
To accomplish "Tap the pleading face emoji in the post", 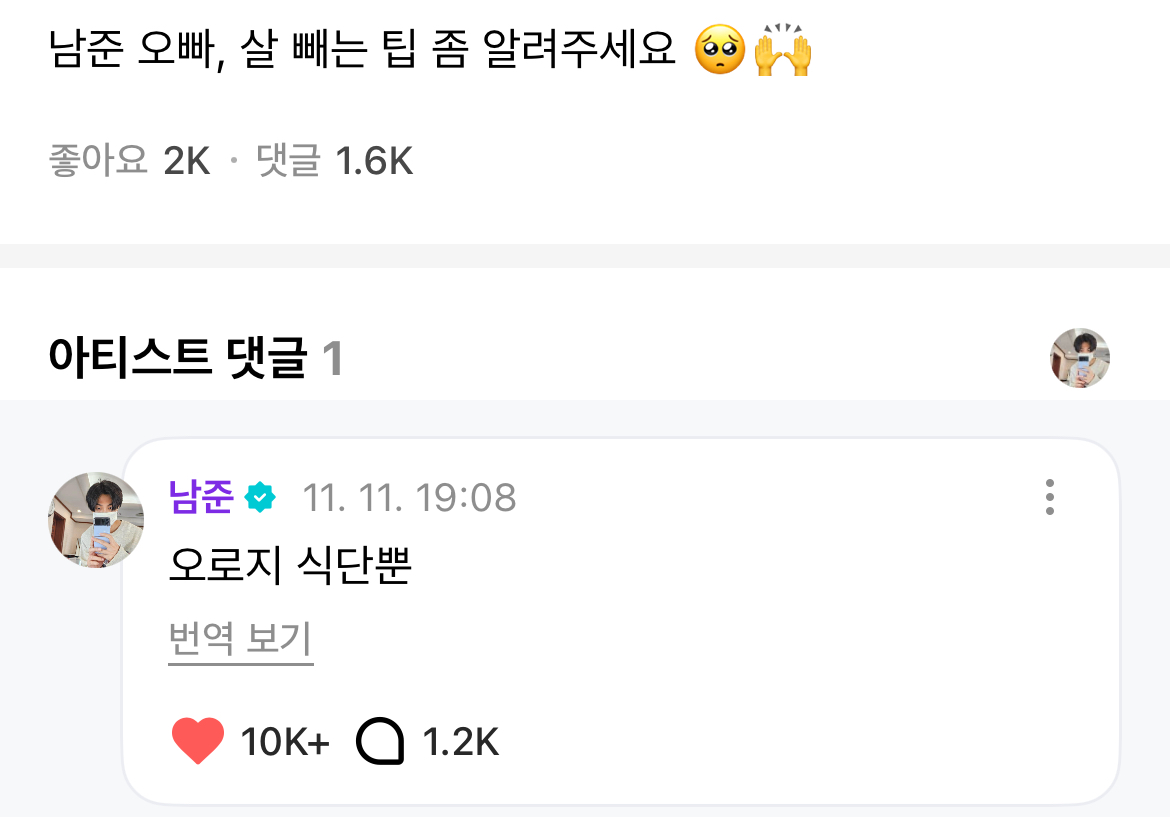I will click(719, 52).
